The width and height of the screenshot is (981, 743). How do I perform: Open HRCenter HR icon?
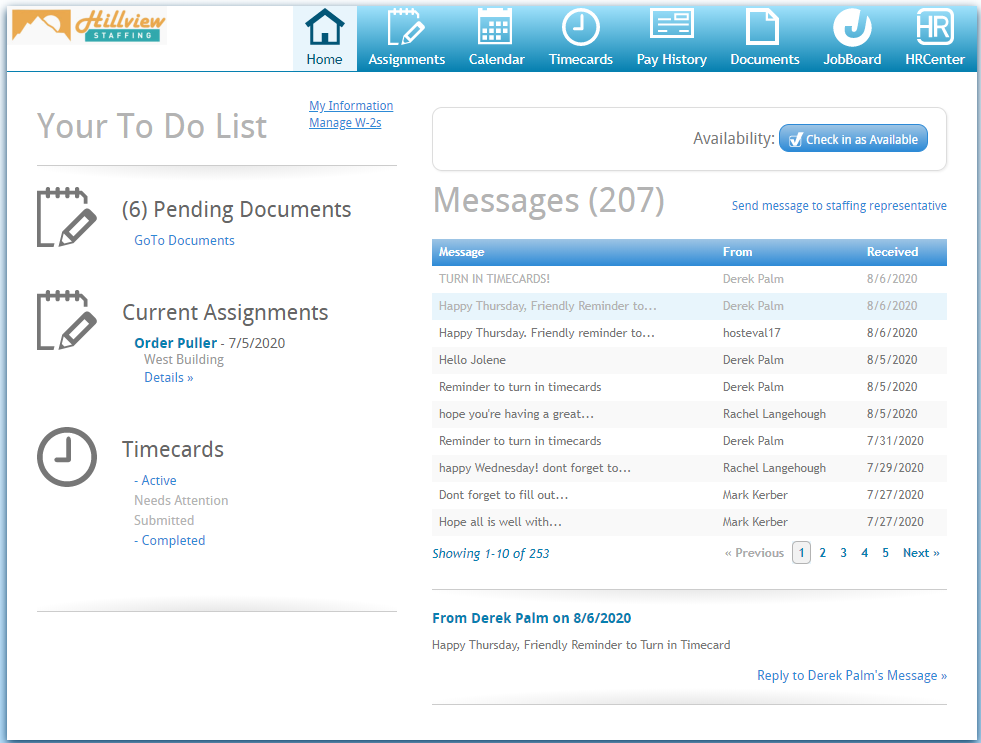(935, 27)
